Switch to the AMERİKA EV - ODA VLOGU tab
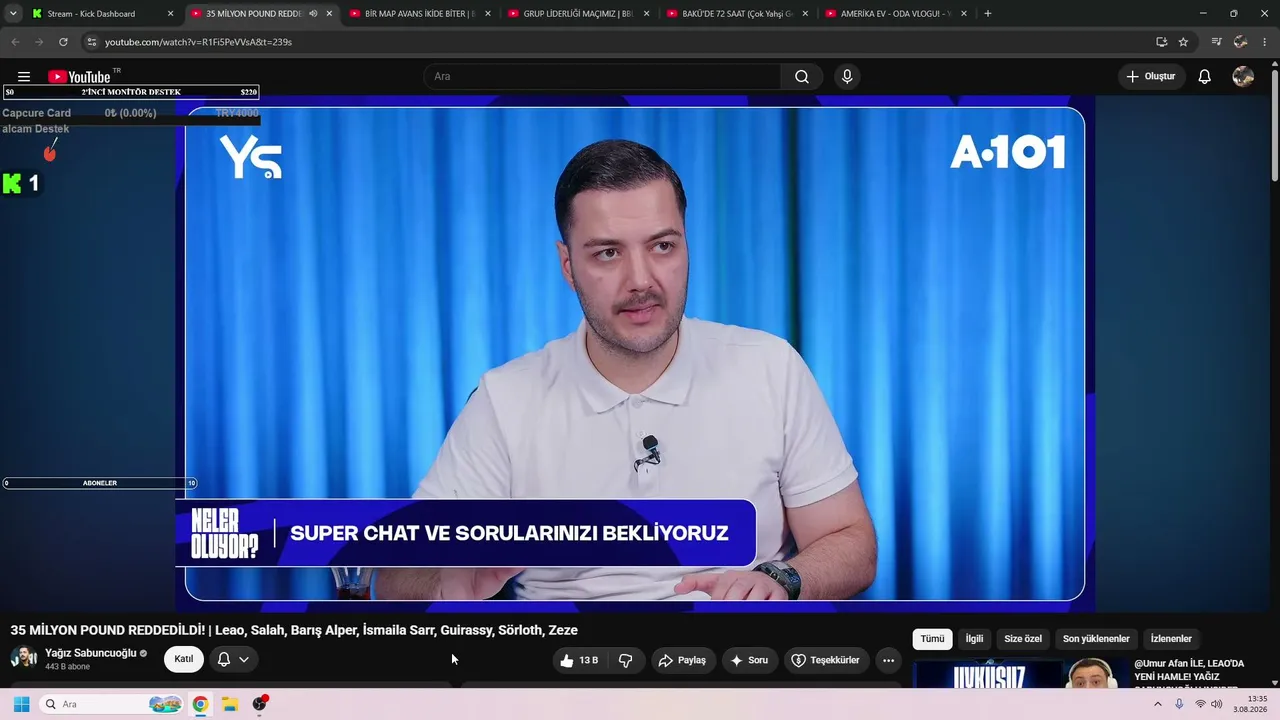 point(895,14)
